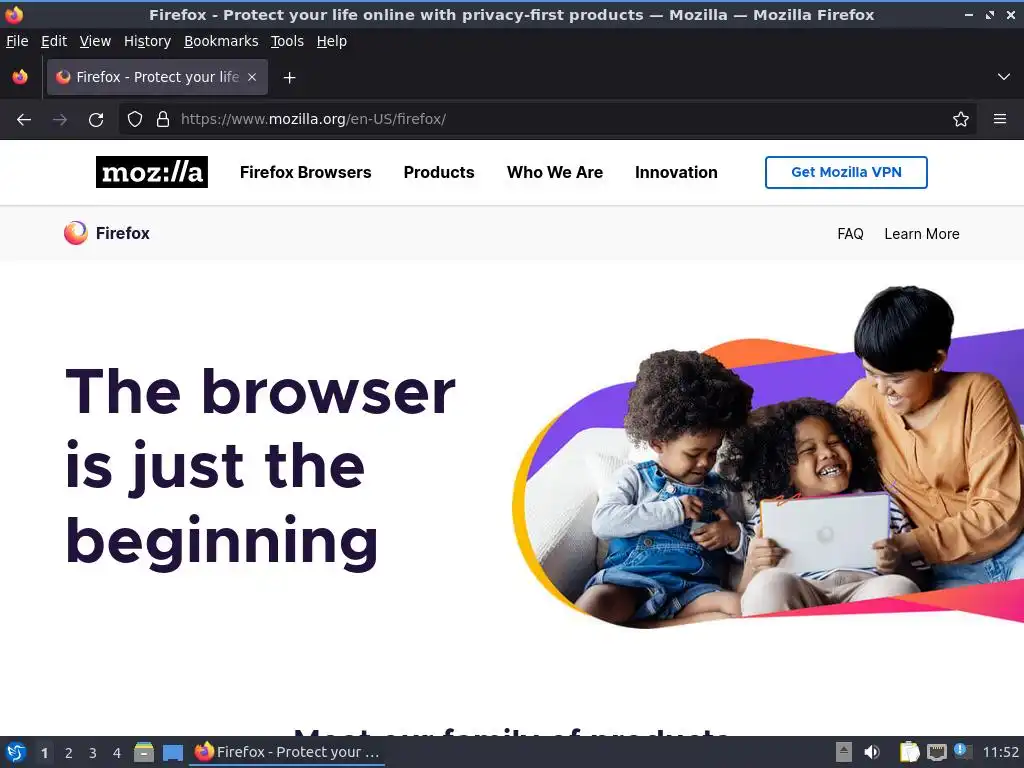Open the Edit menu

click(x=54, y=41)
